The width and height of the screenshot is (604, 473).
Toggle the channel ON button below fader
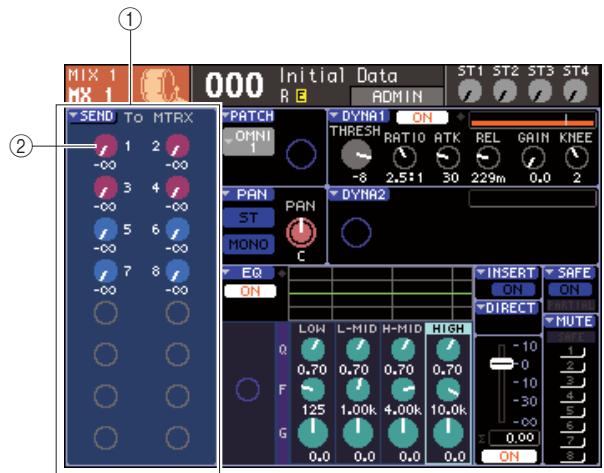(x=509, y=456)
